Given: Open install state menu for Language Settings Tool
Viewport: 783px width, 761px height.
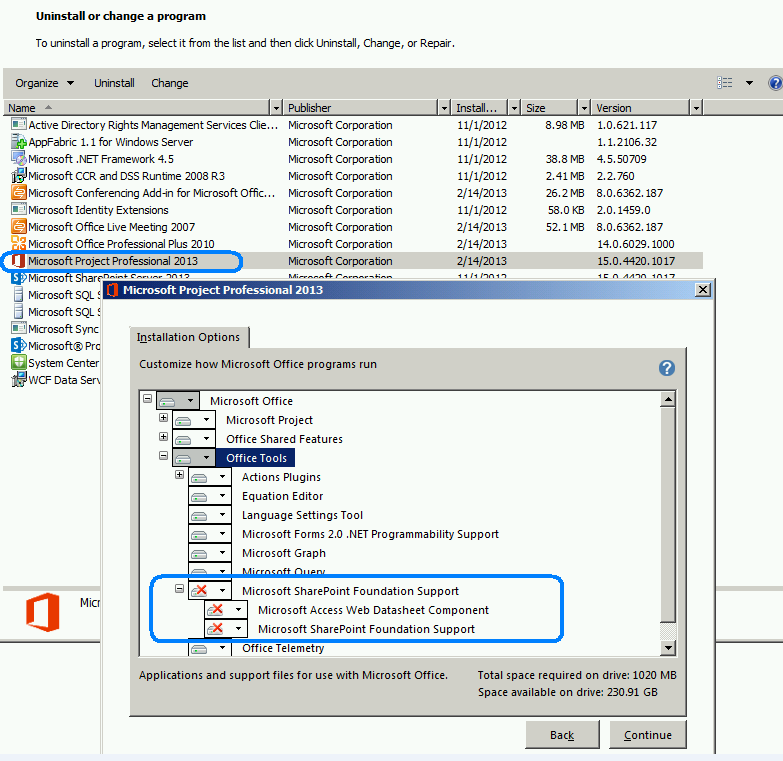Looking at the screenshot, I should click(210, 515).
